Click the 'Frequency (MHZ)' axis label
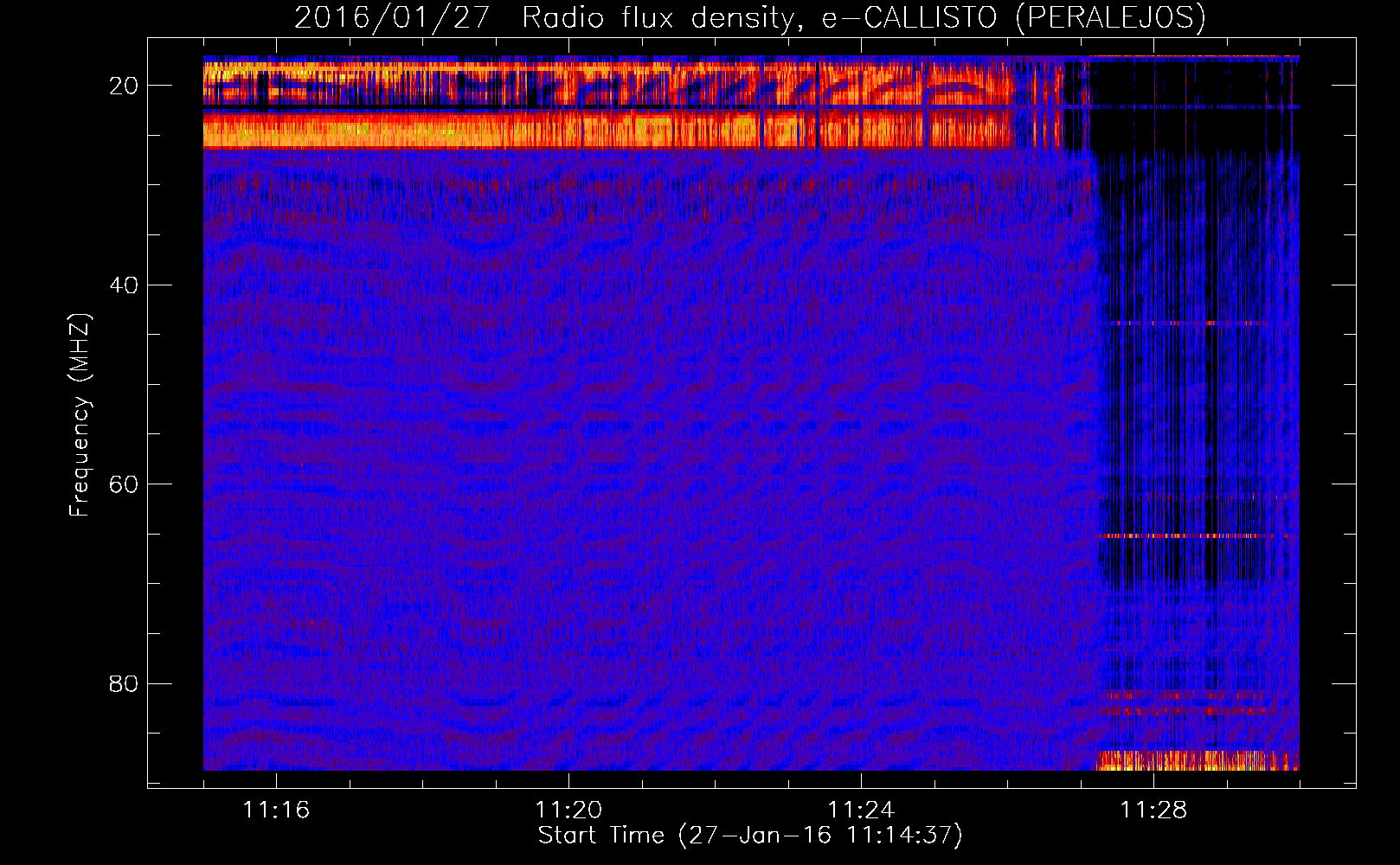The height and width of the screenshot is (865, 1400). point(80,415)
